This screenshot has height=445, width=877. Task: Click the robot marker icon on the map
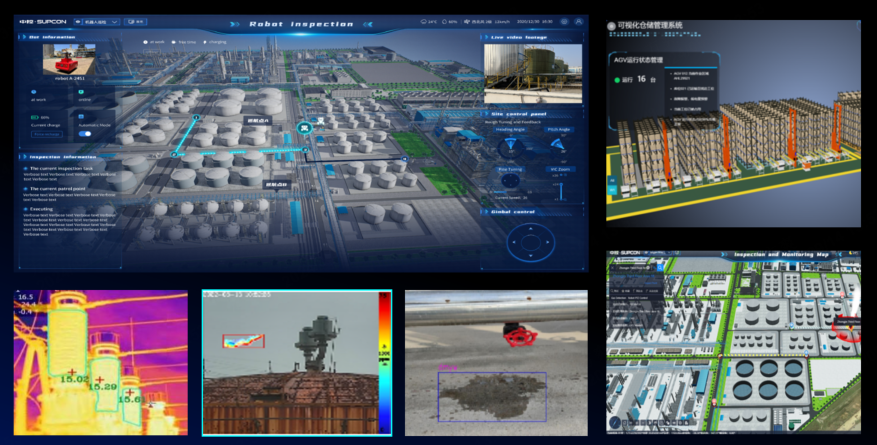303,127
